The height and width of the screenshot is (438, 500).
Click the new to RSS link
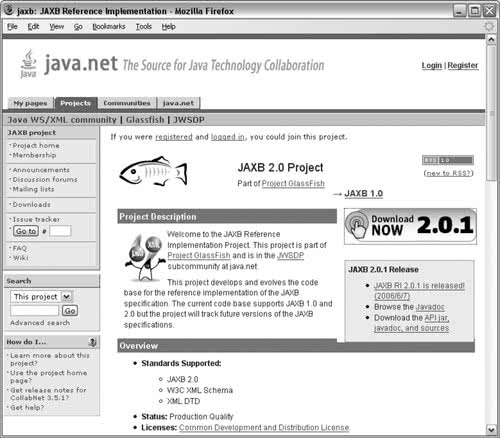449,173
